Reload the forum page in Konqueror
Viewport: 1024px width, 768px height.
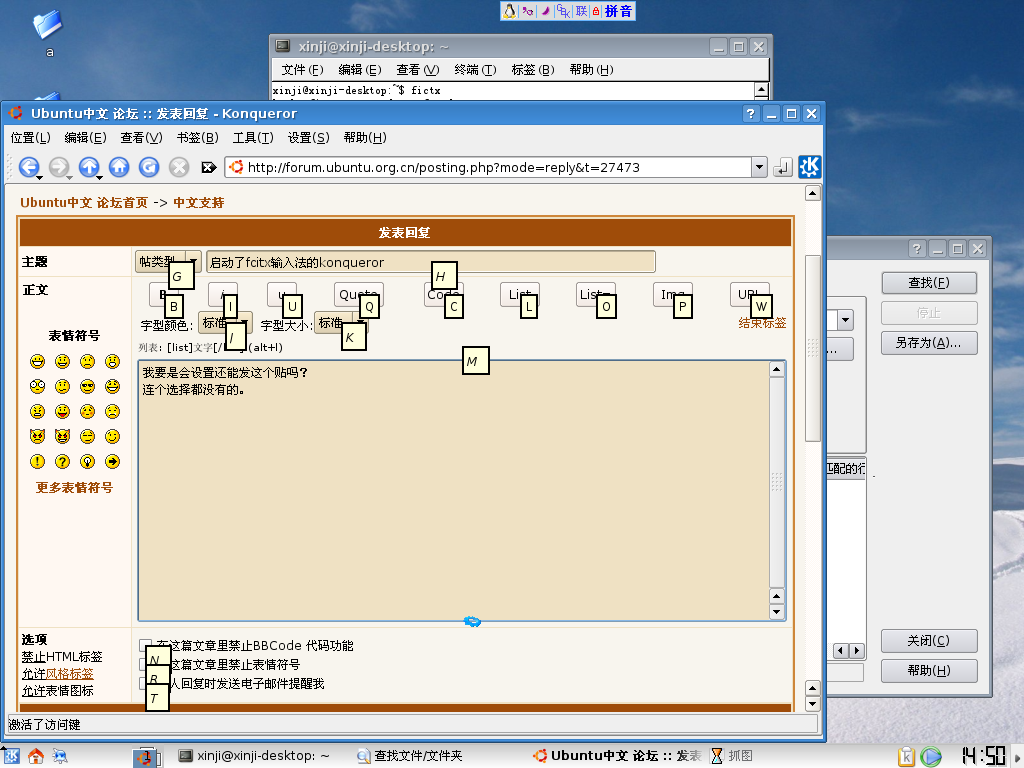pyautogui.click(x=149, y=167)
